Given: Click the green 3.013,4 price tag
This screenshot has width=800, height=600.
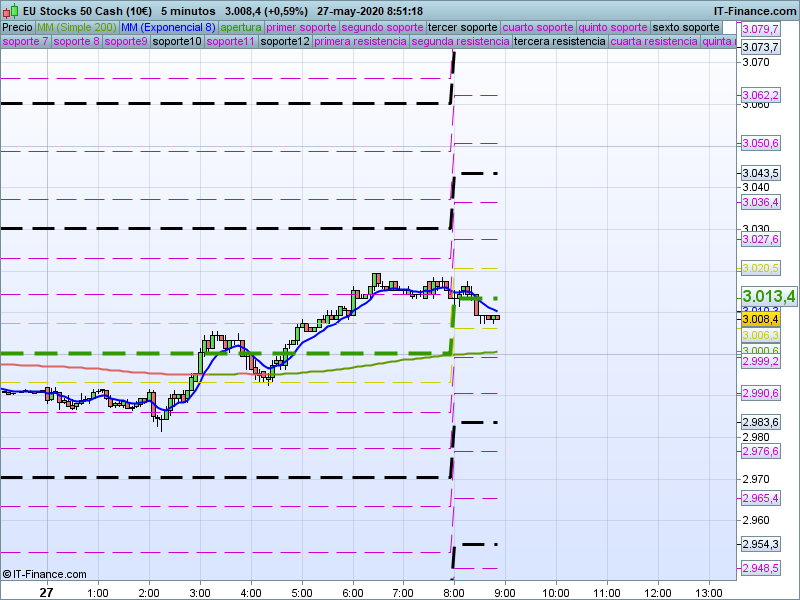Looking at the screenshot, I should (x=768, y=296).
